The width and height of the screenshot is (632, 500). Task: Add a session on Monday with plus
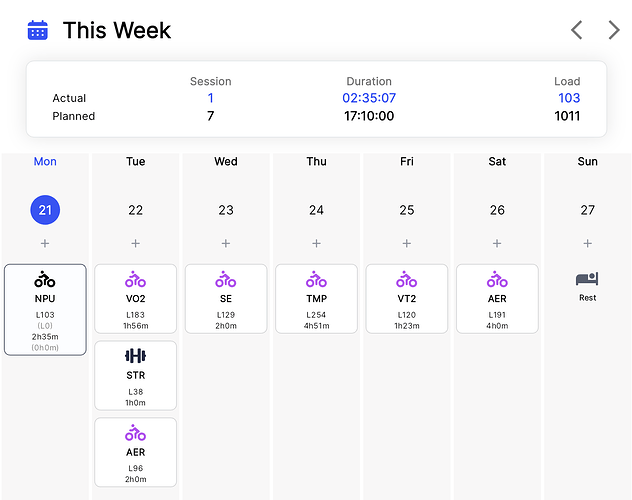click(x=45, y=243)
